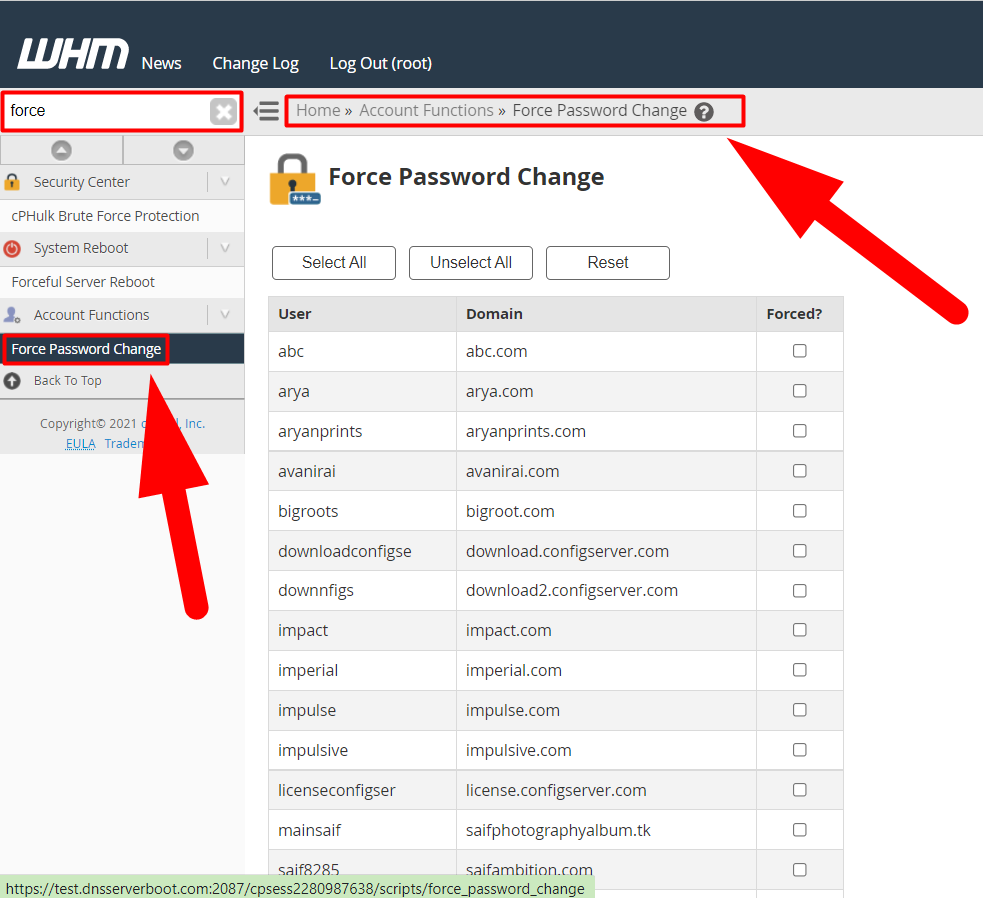Check the Forced box for saif8285
The image size is (983, 898).
tap(799, 869)
